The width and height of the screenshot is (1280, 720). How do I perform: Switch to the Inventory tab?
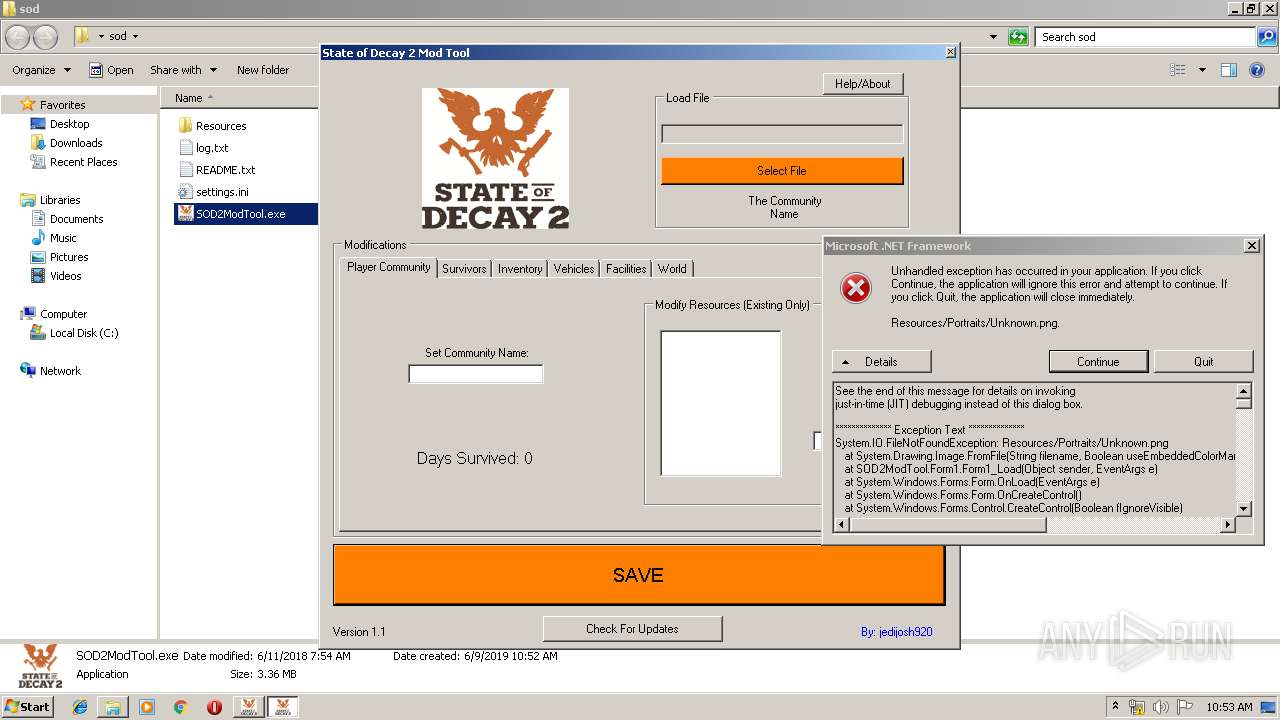[x=520, y=269]
